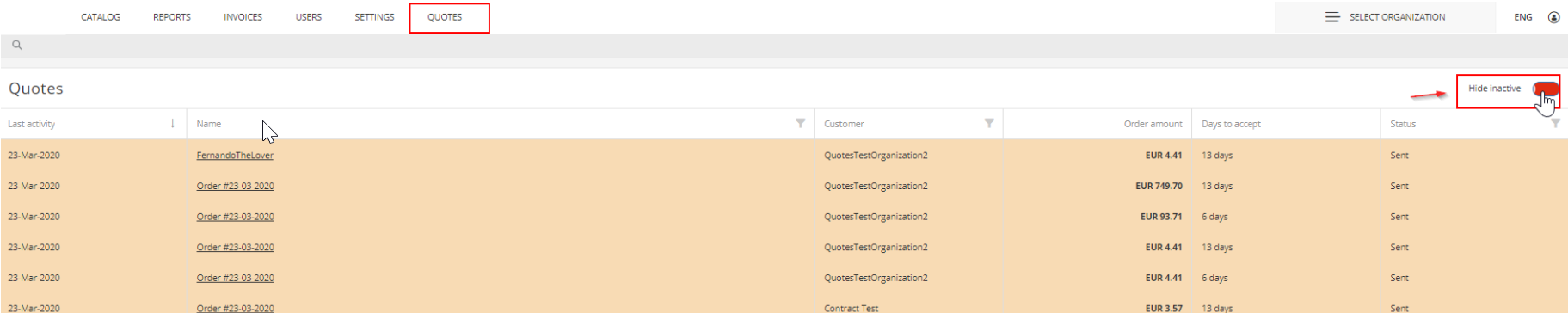
Task: Open the Order #23-03-2020 quote of EUR 749.70
Action: point(235,186)
